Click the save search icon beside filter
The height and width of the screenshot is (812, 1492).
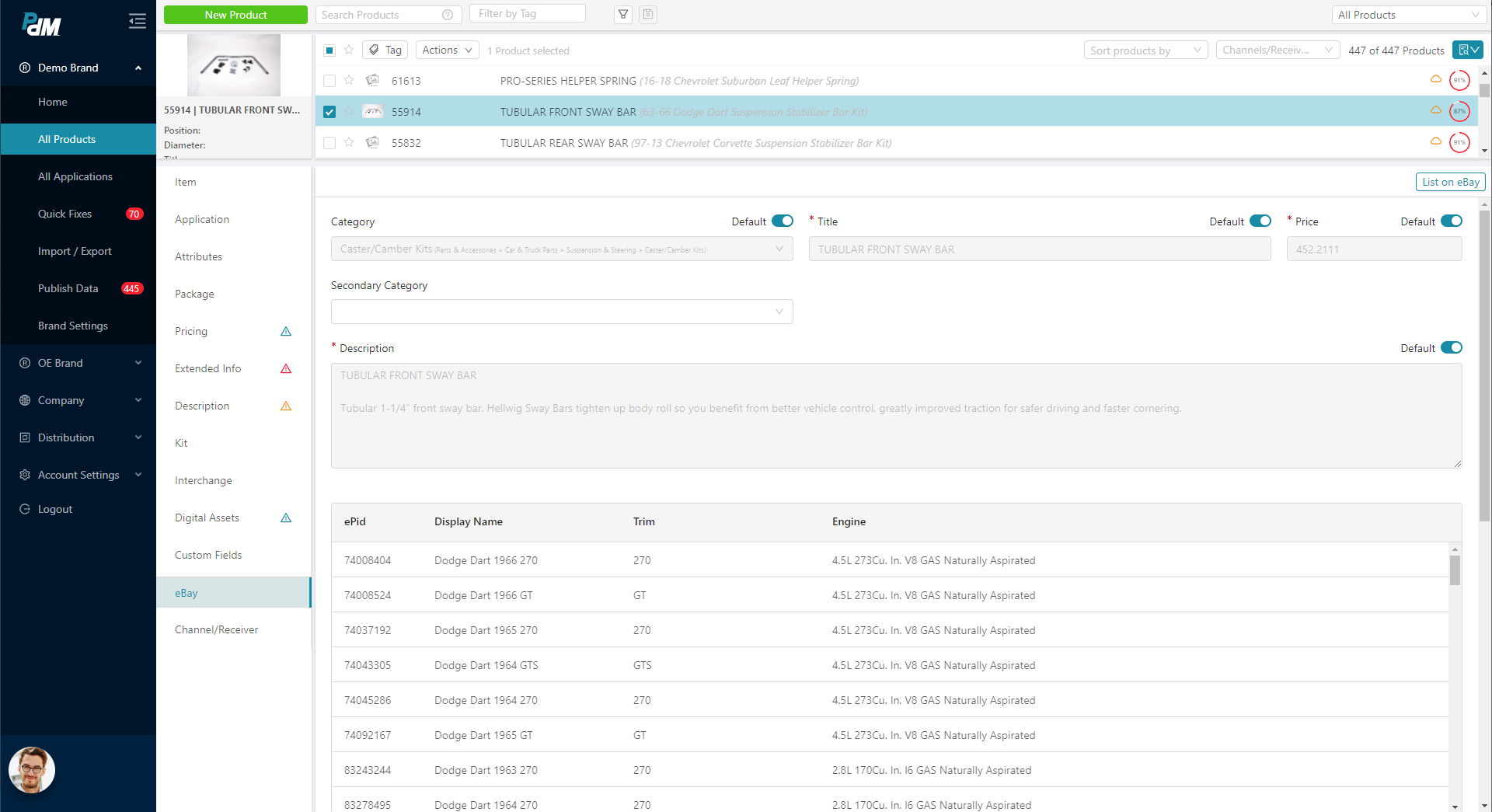(648, 15)
